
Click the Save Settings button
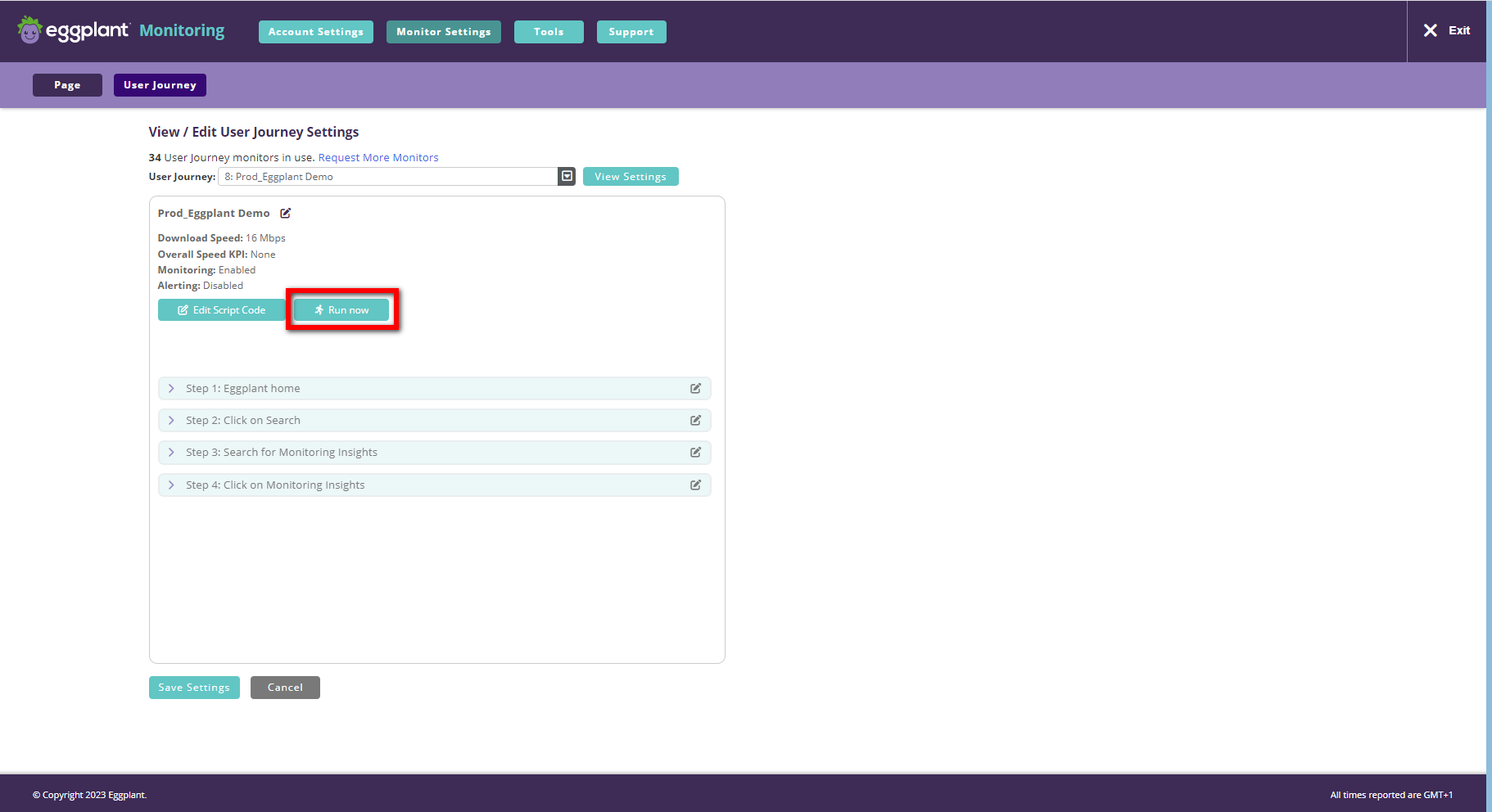(x=194, y=688)
